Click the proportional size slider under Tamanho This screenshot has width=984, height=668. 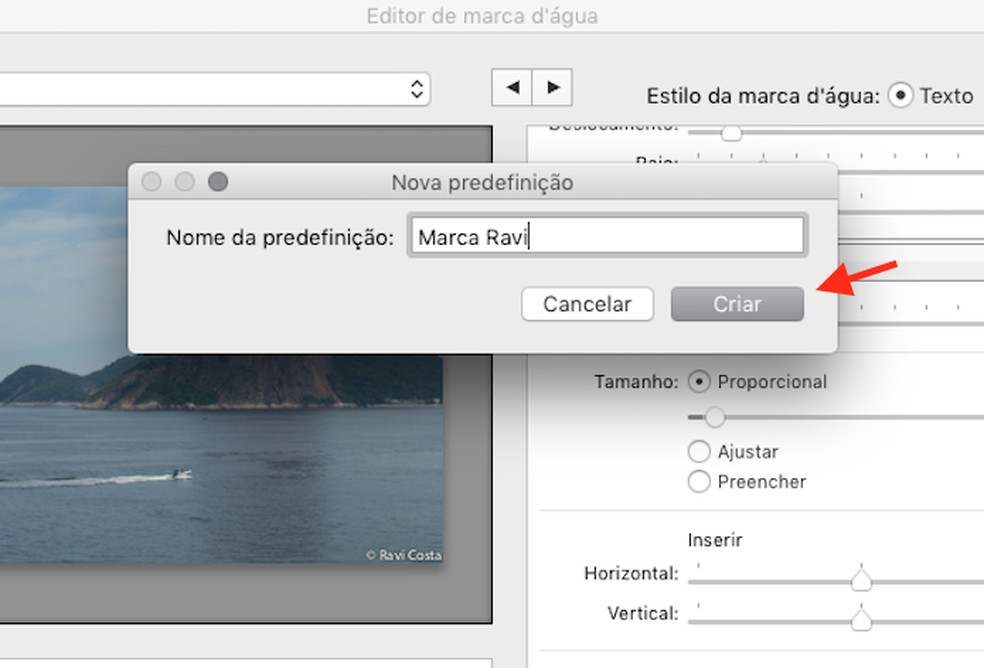[x=714, y=417]
